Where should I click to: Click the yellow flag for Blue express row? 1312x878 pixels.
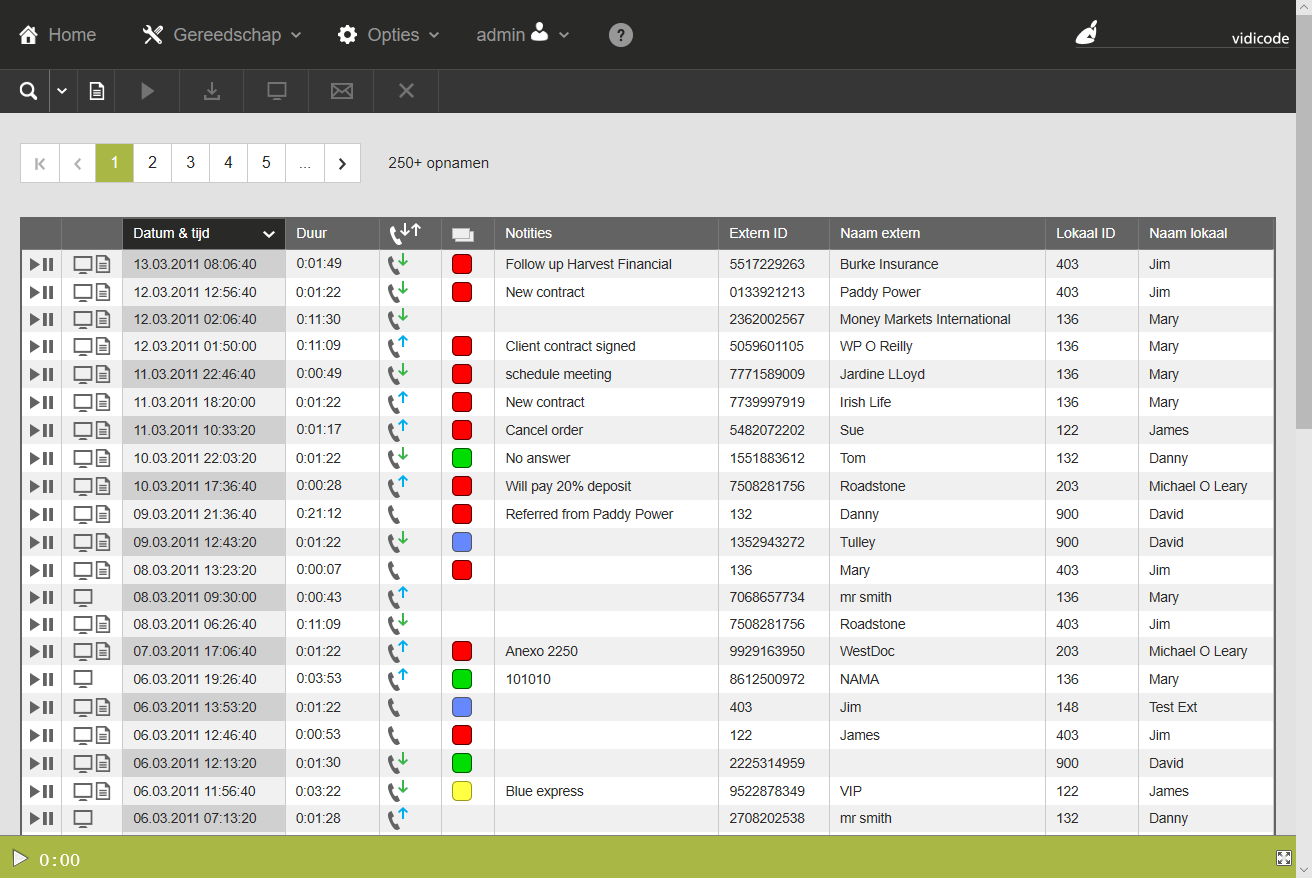462,791
